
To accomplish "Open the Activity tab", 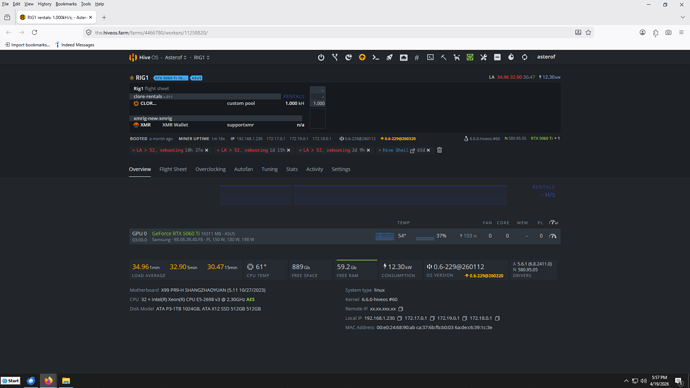I will pyautogui.click(x=315, y=169).
